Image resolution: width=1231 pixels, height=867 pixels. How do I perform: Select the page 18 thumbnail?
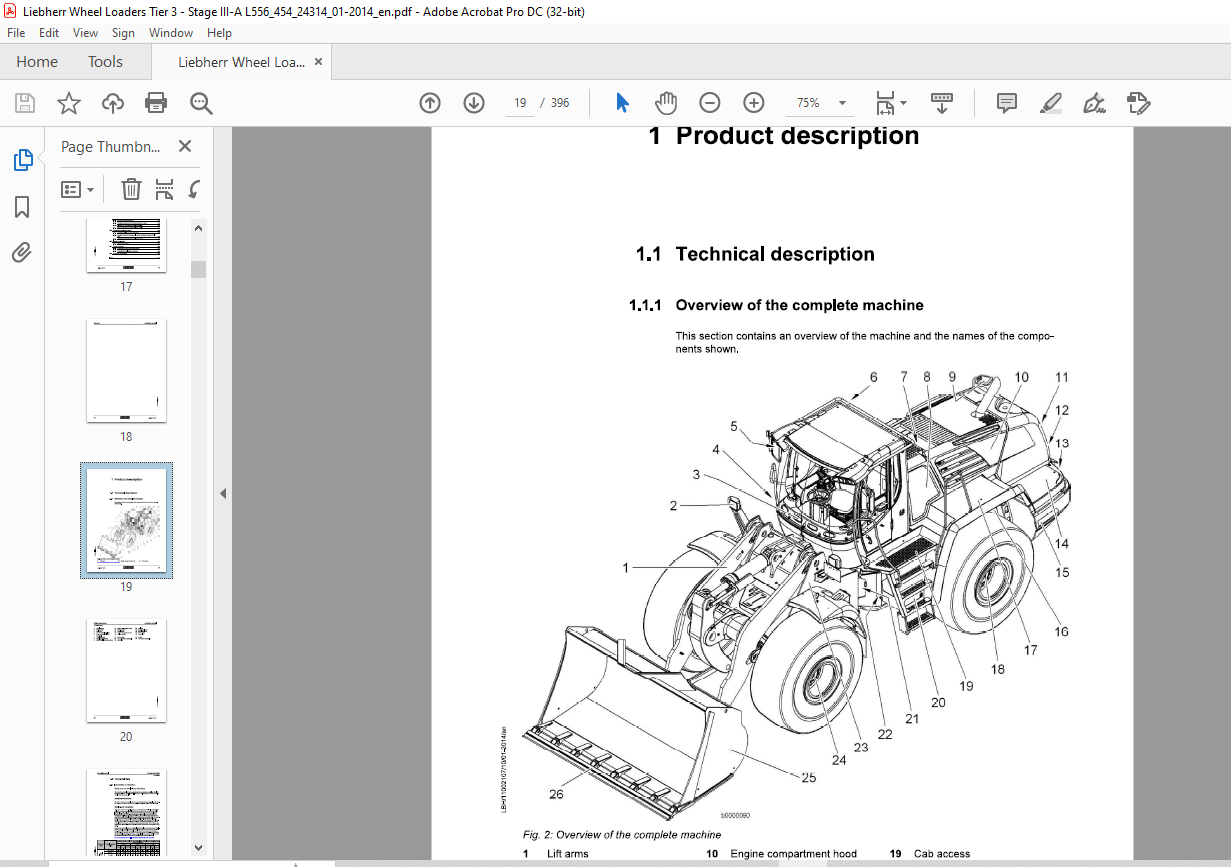tap(126, 370)
